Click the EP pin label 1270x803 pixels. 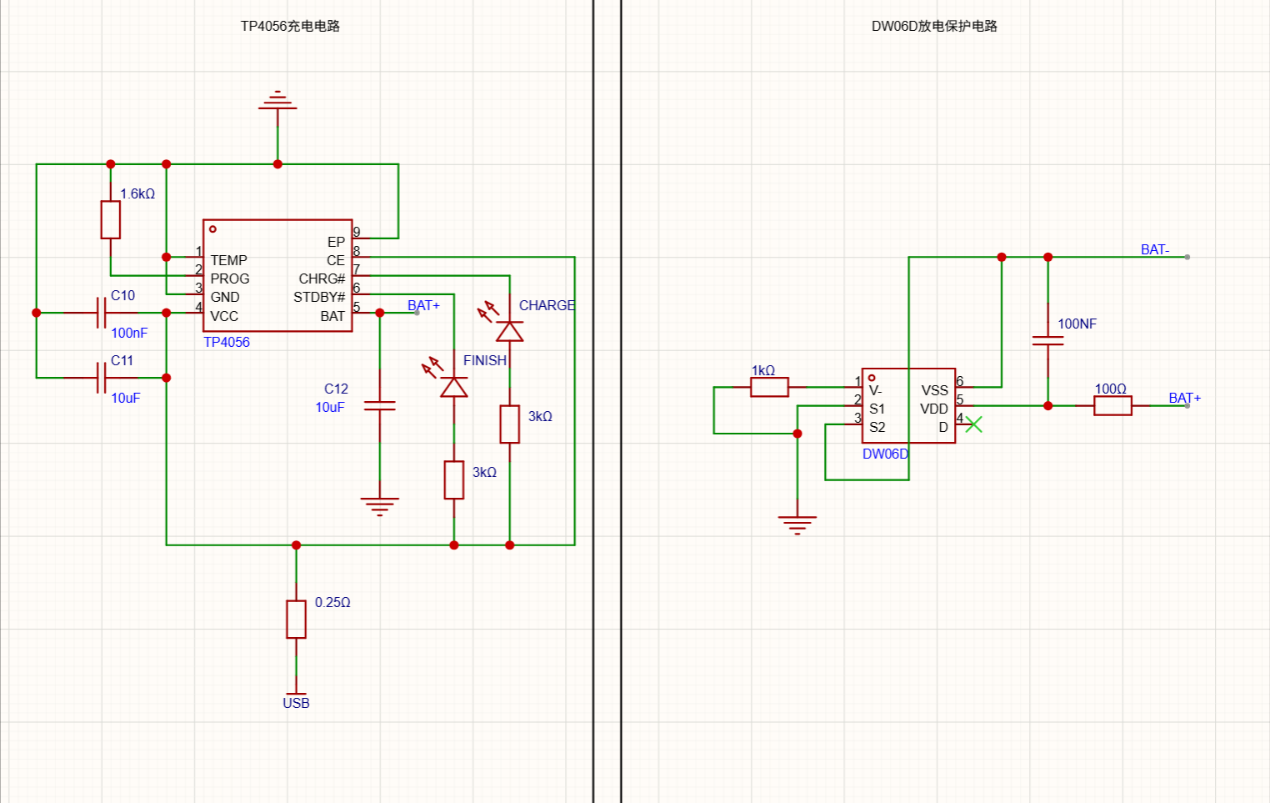tap(336, 242)
